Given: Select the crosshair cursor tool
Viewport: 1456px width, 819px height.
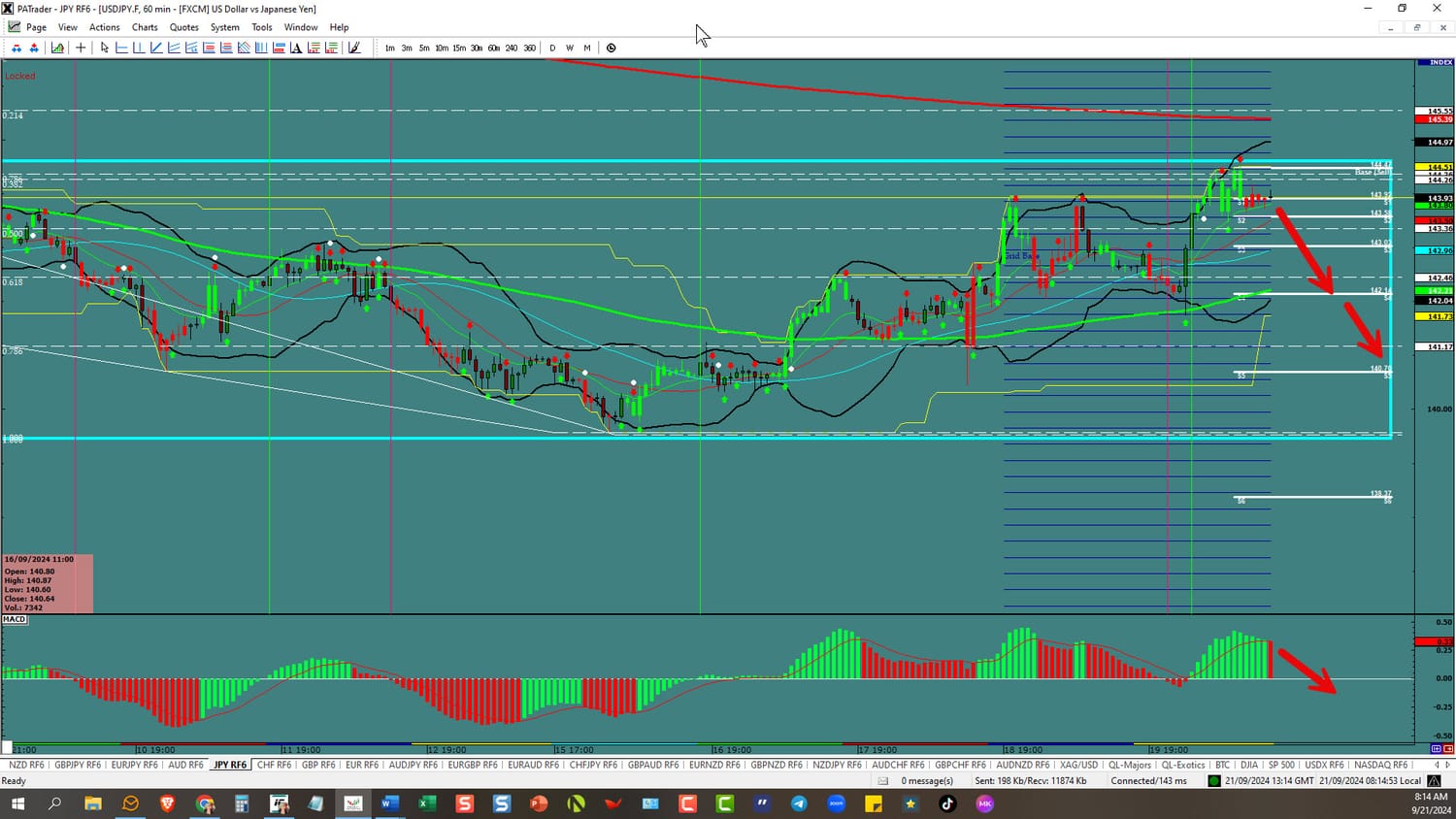Looking at the screenshot, I should 81,48.
